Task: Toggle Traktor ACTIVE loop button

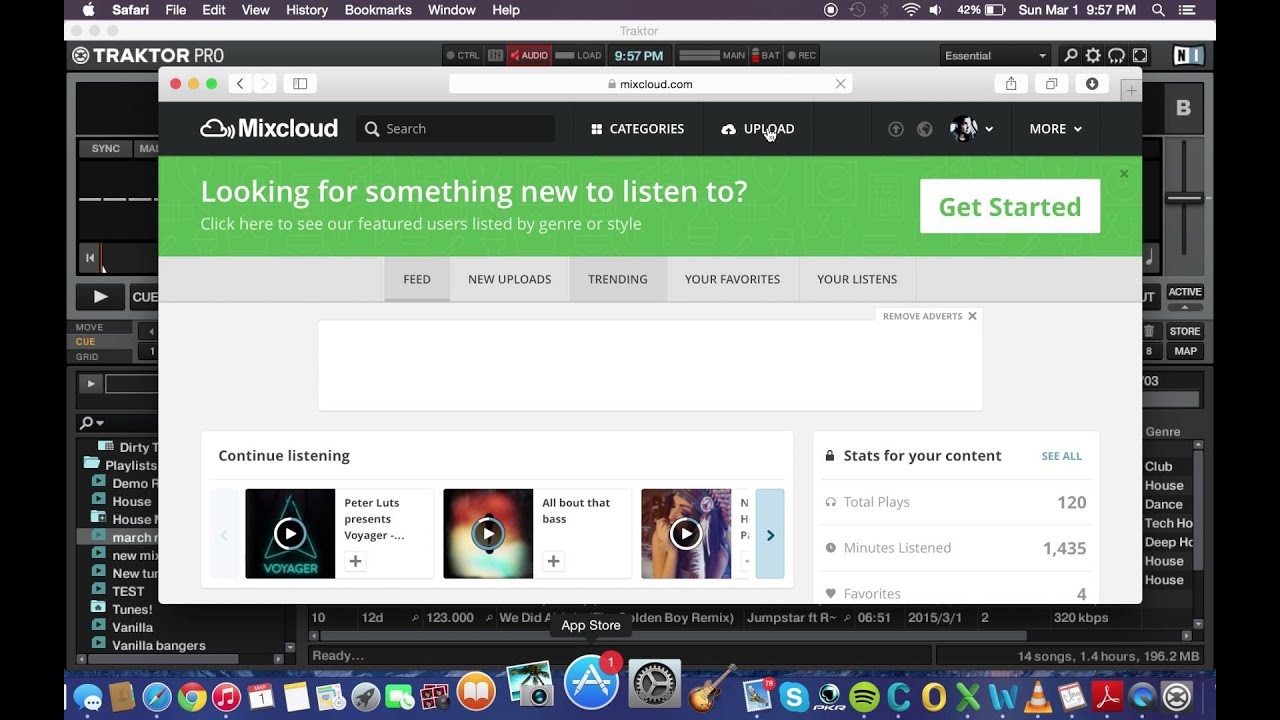Action: point(1185,292)
